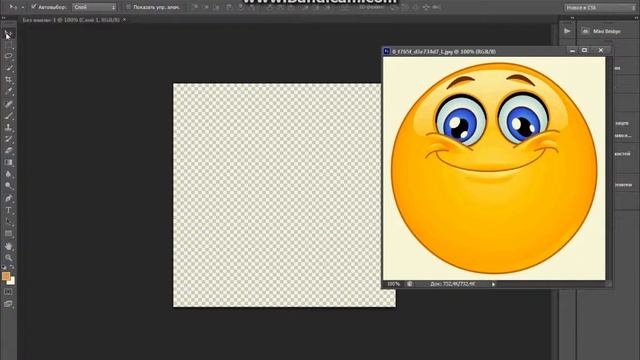This screenshot has height=360, width=640.
Task: Close the untitled document tab
Action: [x=124, y=20]
